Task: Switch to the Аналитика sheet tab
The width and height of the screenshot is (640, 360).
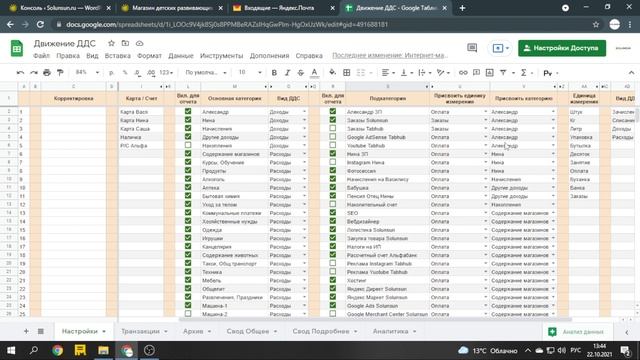Action: pos(390,331)
